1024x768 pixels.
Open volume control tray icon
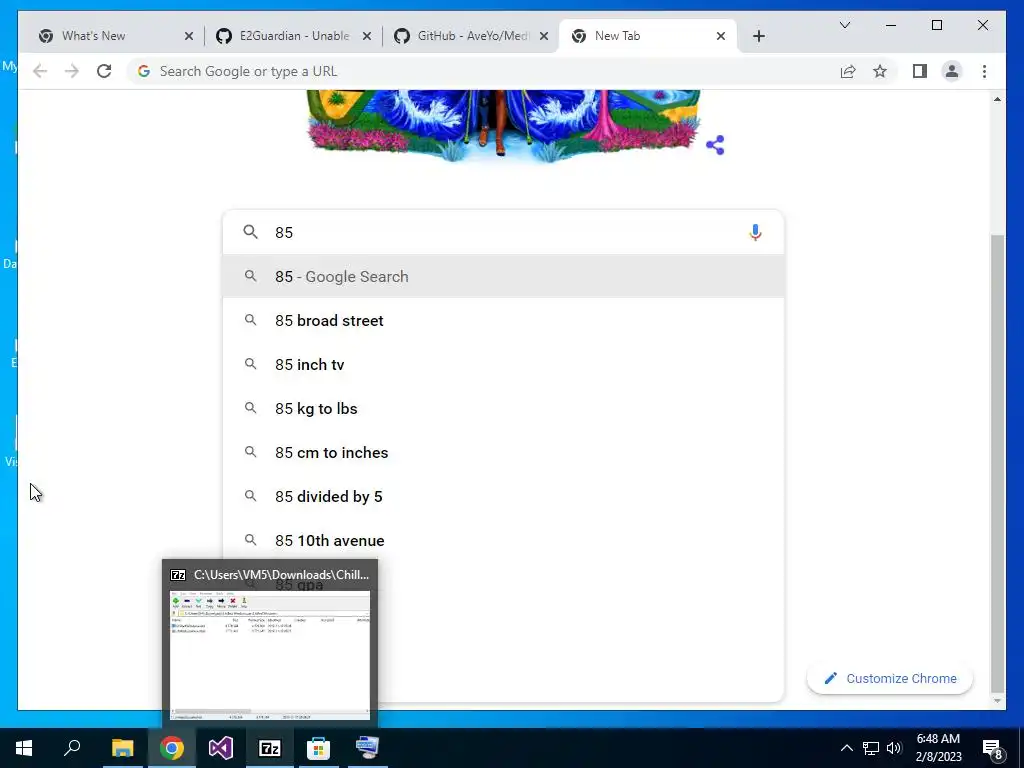[894, 748]
